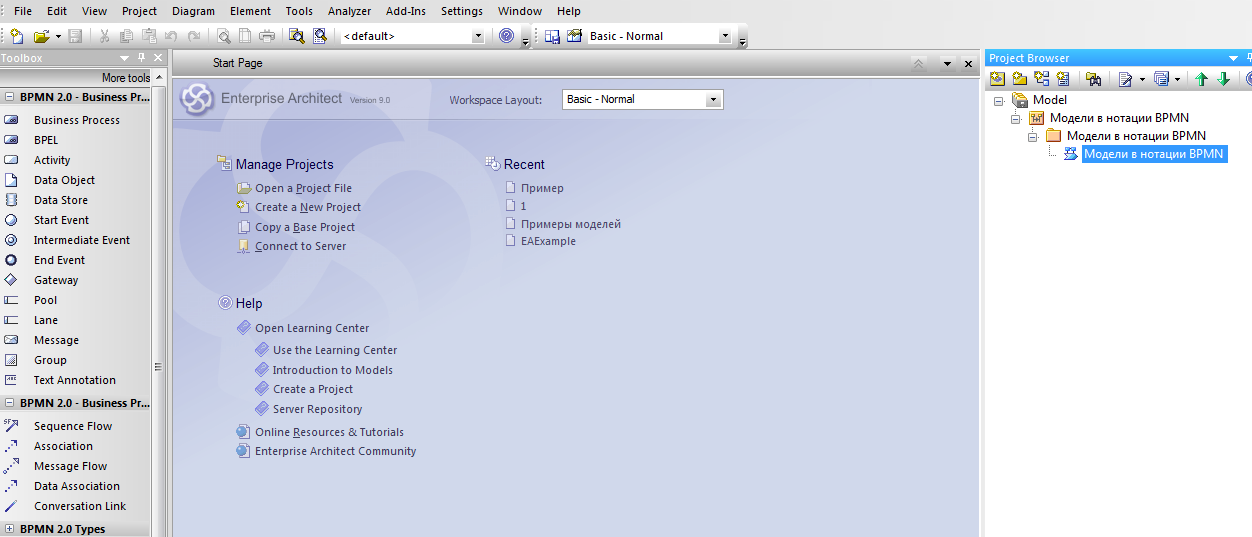
Task: Click New Model from Pattern icon in Project Browser
Action: (998, 79)
